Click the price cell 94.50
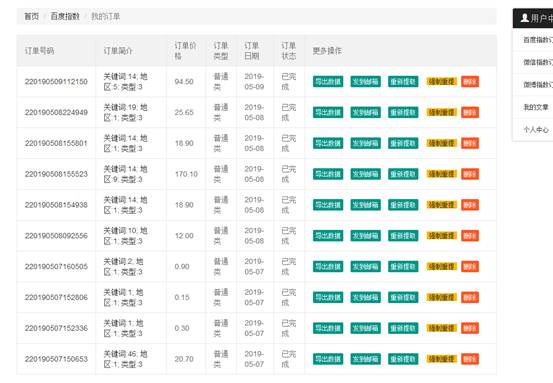 click(186, 81)
